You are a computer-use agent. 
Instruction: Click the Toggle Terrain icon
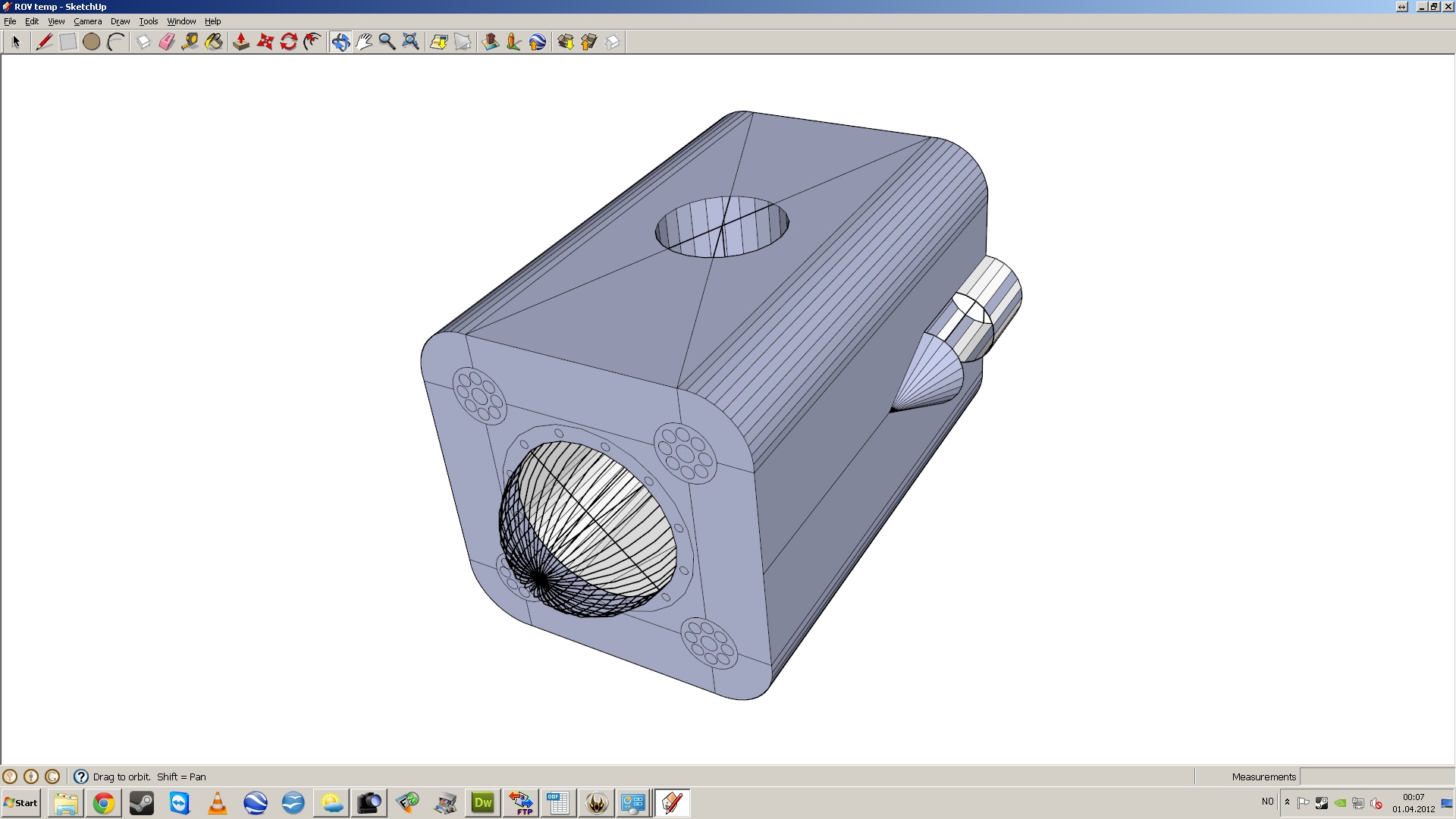click(x=462, y=42)
